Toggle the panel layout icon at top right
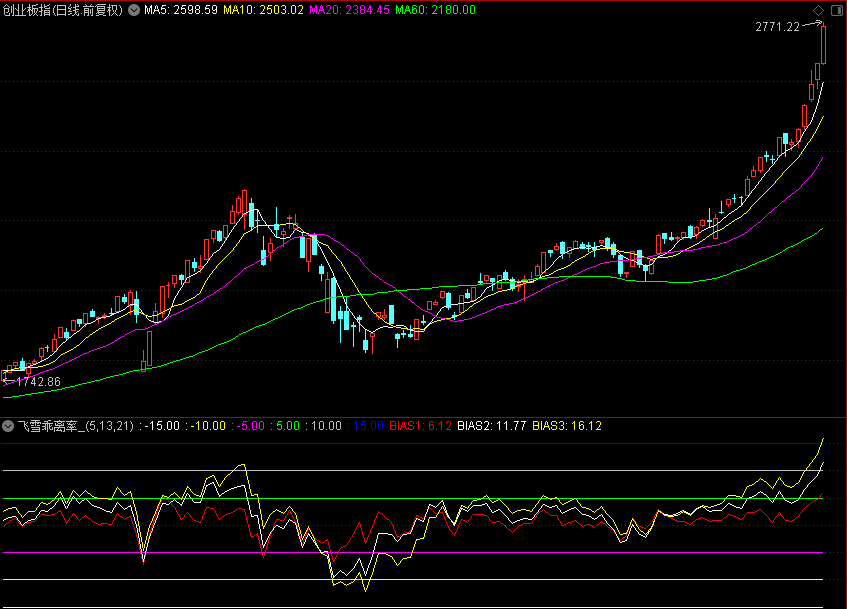 pyautogui.click(x=836, y=10)
